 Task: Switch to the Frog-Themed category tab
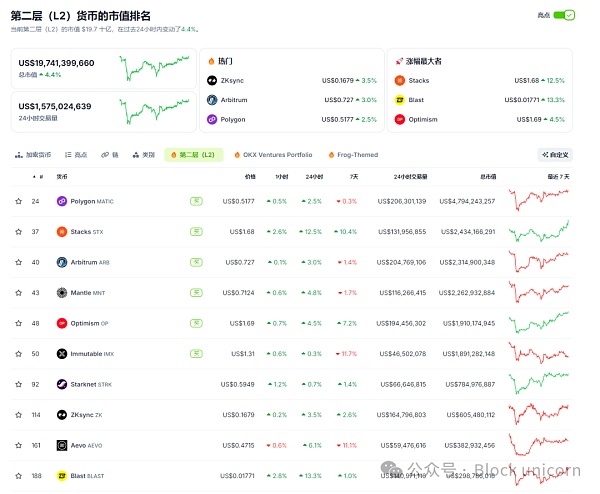pyautogui.click(x=355, y=155)
